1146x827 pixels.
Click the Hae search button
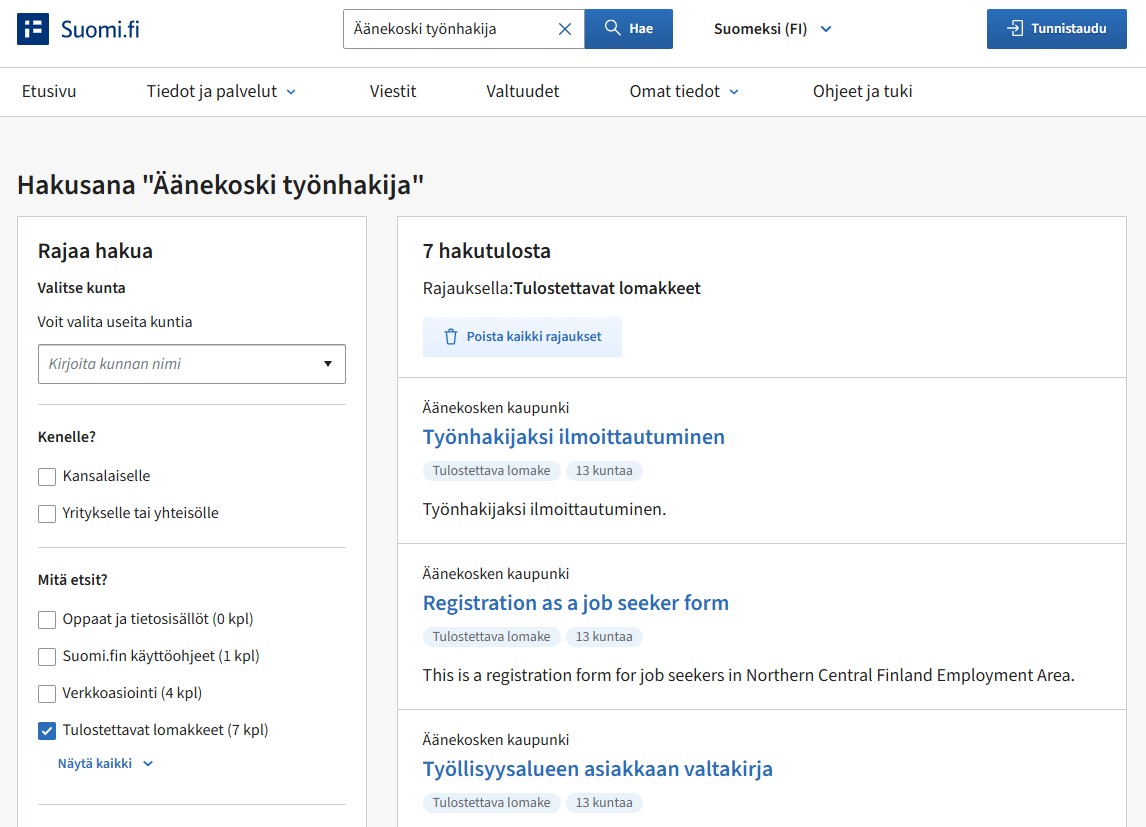click(629, 29)
